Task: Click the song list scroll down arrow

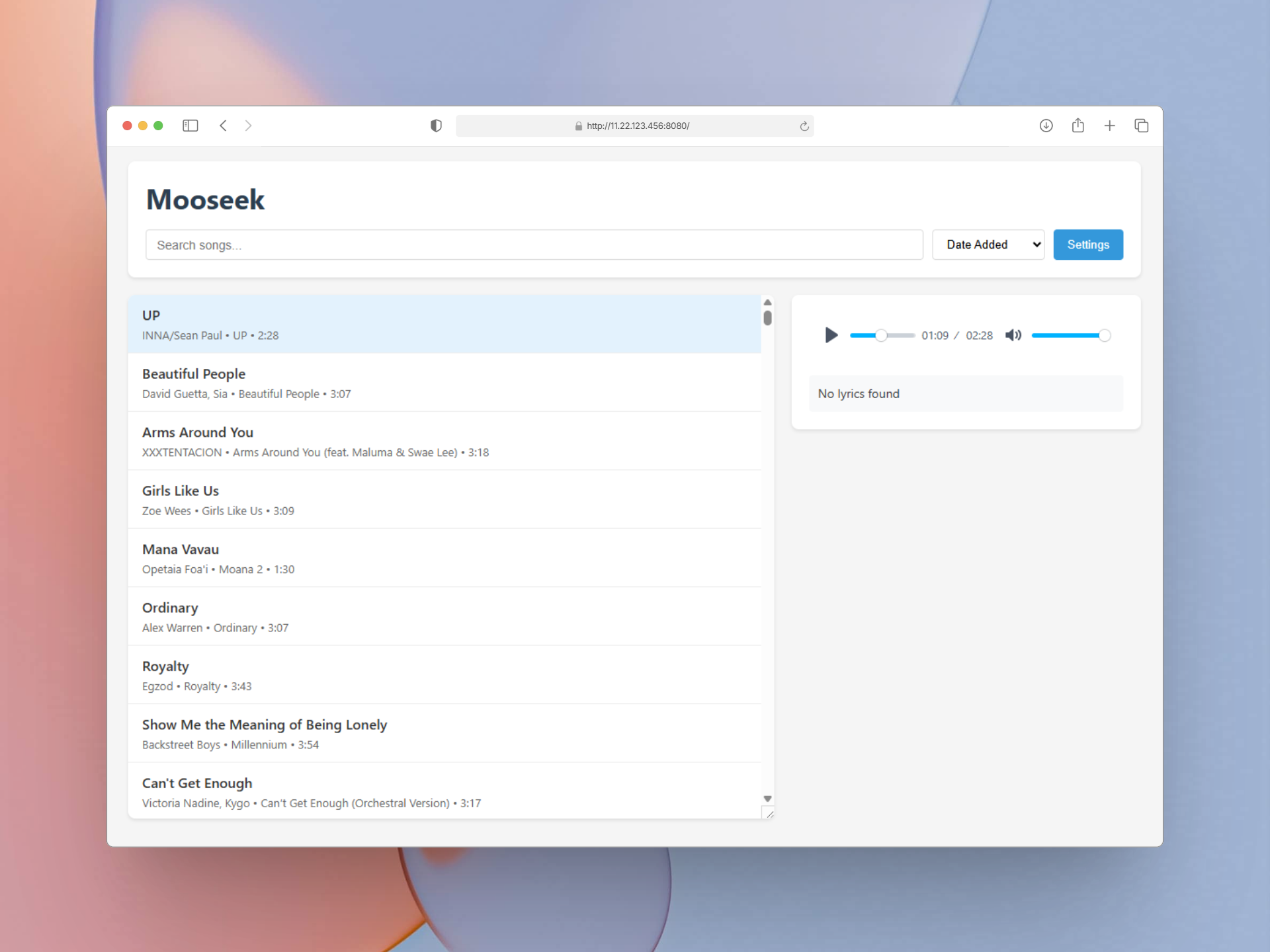Action: 767,799
